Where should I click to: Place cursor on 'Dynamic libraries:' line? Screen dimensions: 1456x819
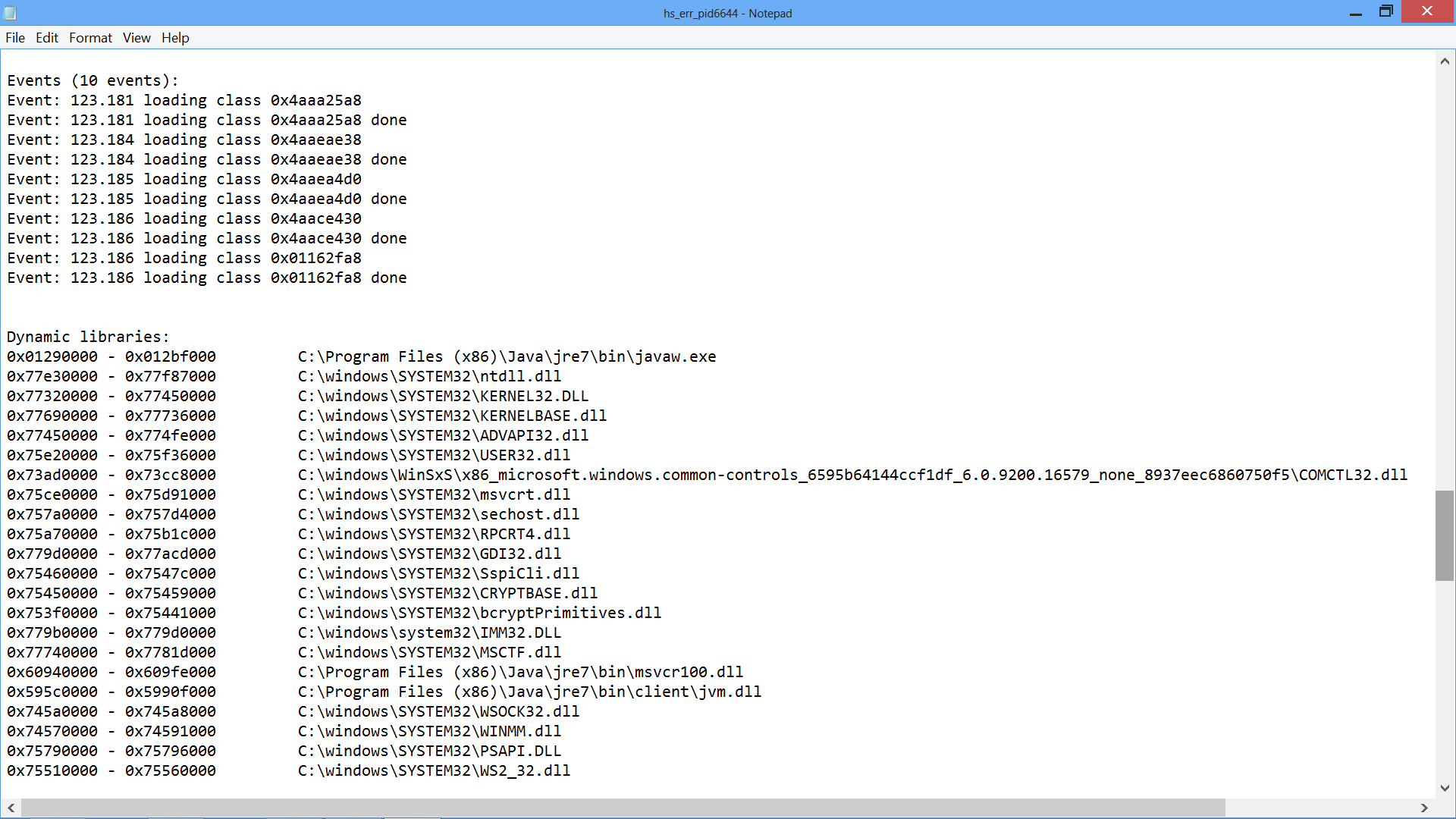[x=89, y=337]
